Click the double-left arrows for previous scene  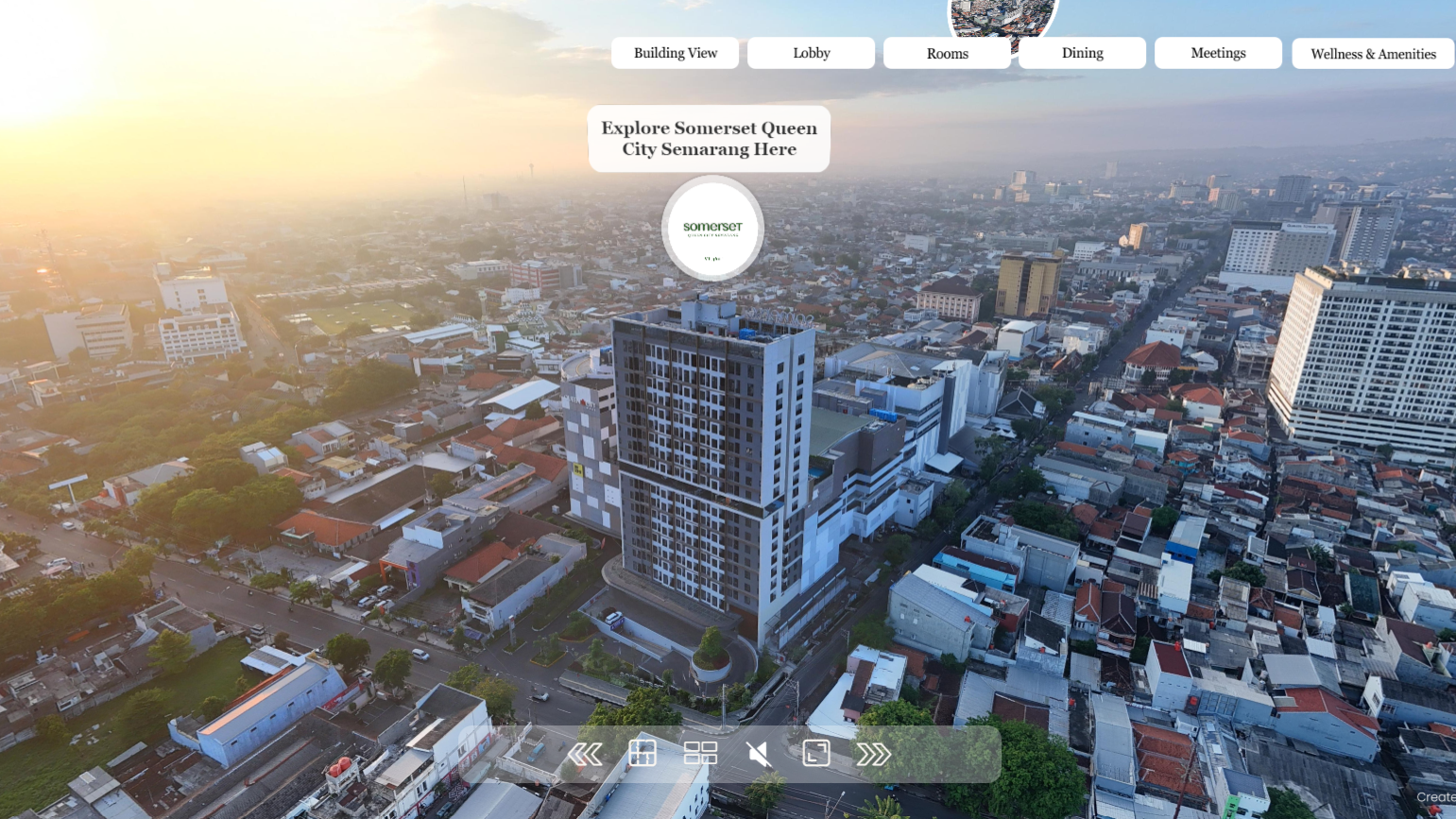(x=587, y=754)
